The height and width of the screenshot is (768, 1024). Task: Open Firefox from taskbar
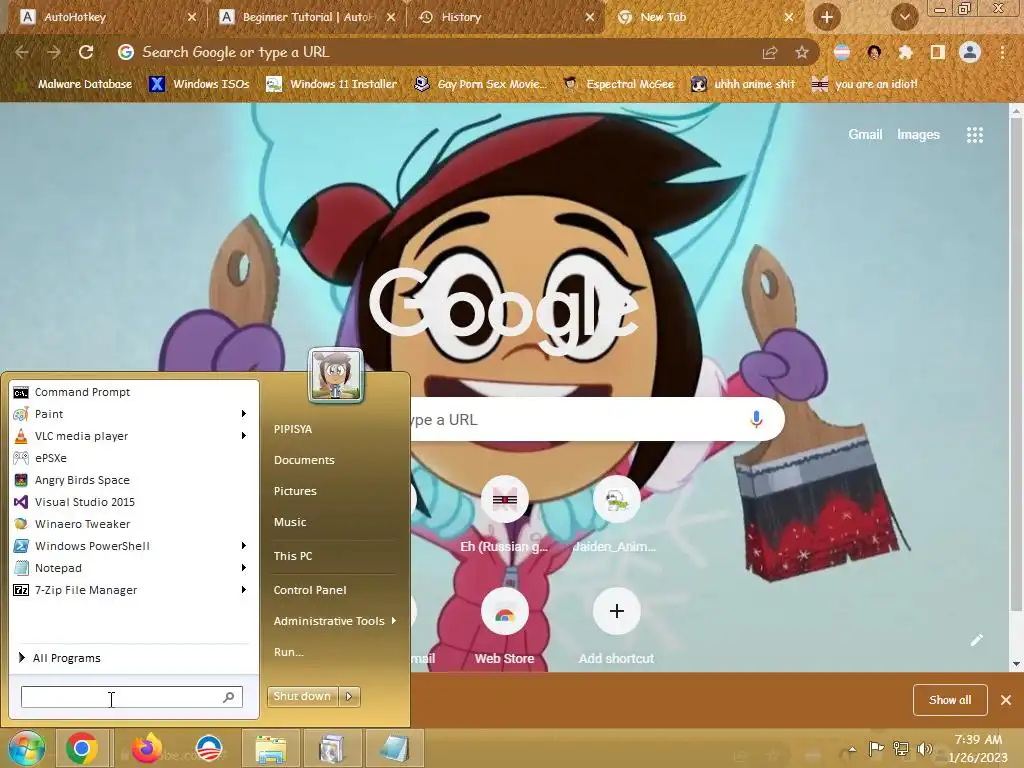point(147,748)
